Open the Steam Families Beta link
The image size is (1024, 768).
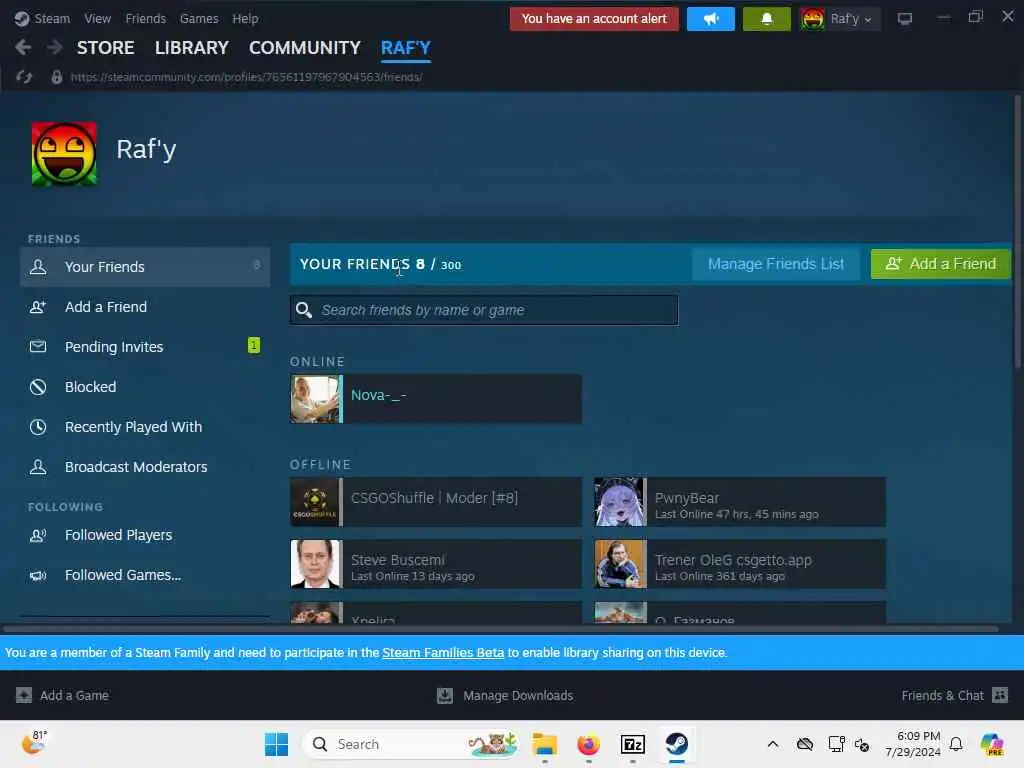(x=443, y=652)
